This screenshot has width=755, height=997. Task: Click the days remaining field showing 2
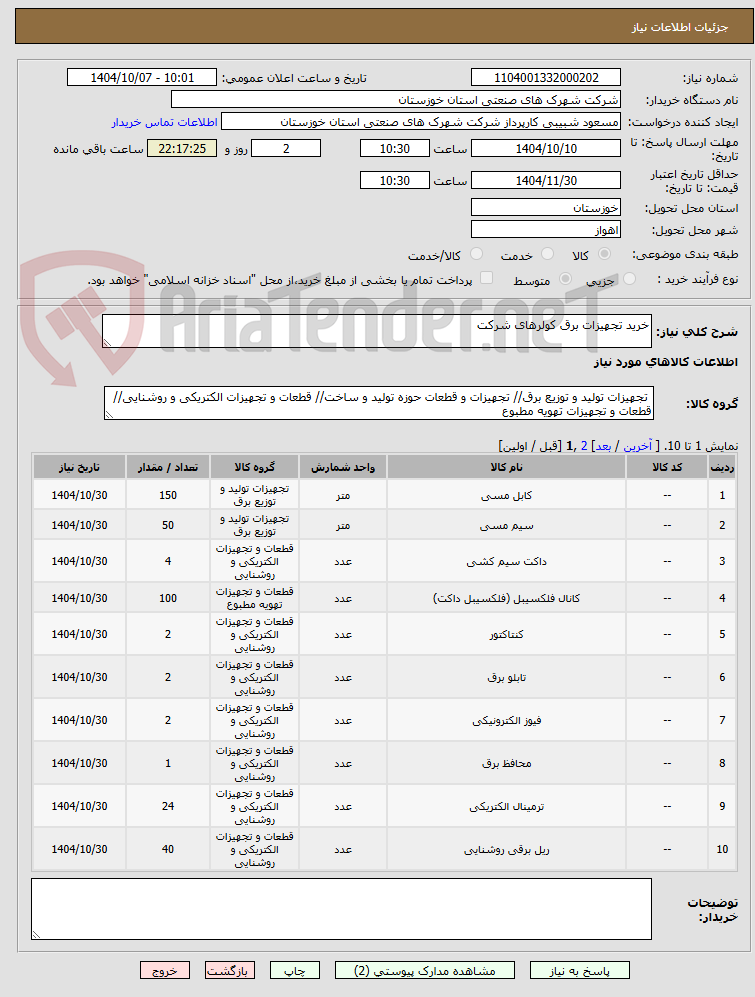coord(286,149)
